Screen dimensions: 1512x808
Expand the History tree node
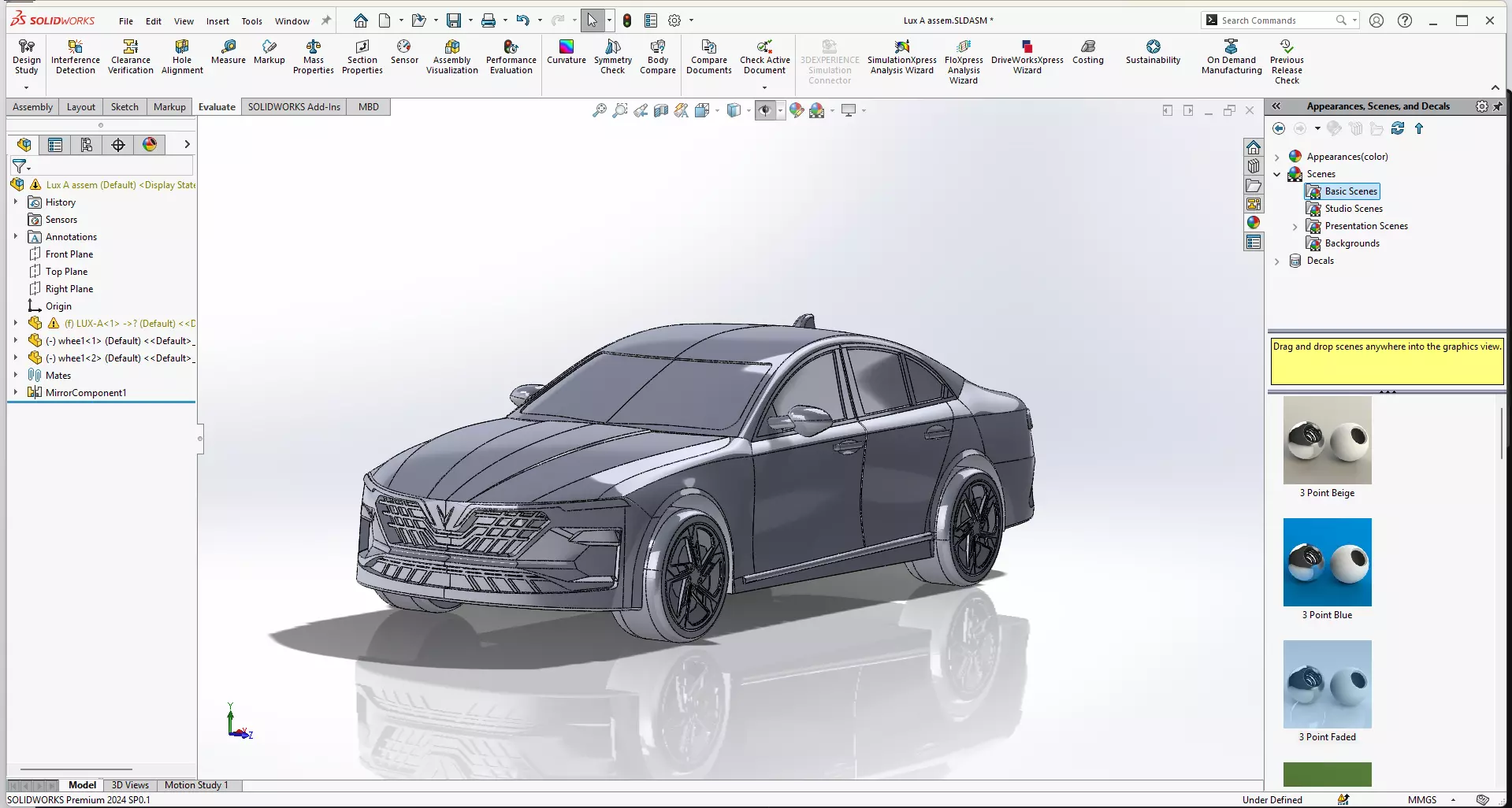pyautogui.click(x=16, y=202)
